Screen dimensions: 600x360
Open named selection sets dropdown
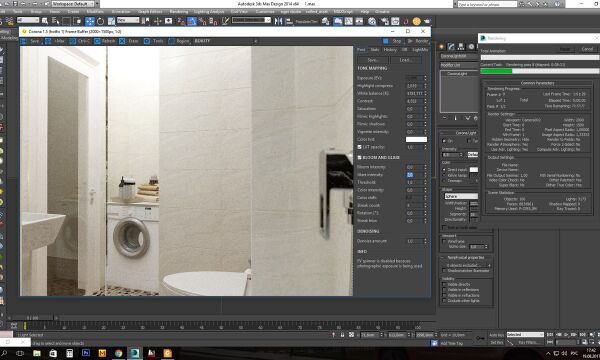tap(251, 20)
